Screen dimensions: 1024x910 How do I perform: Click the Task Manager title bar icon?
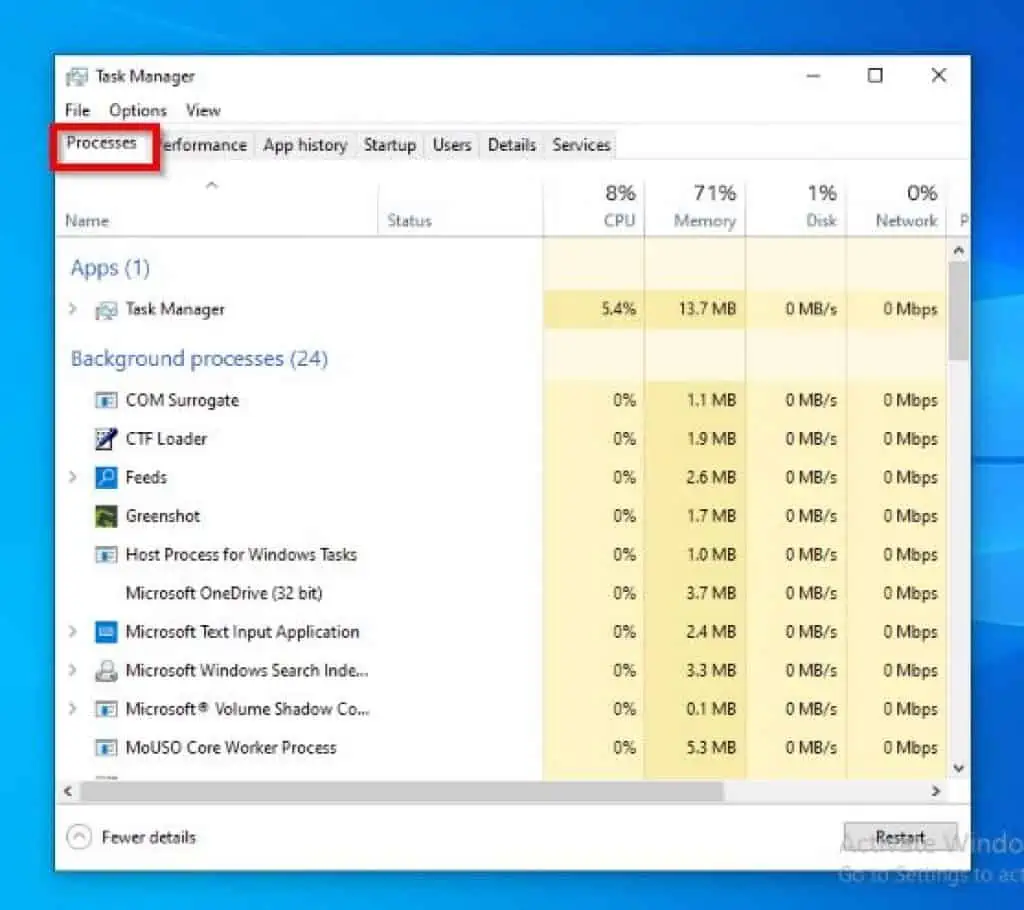(76, 77)
